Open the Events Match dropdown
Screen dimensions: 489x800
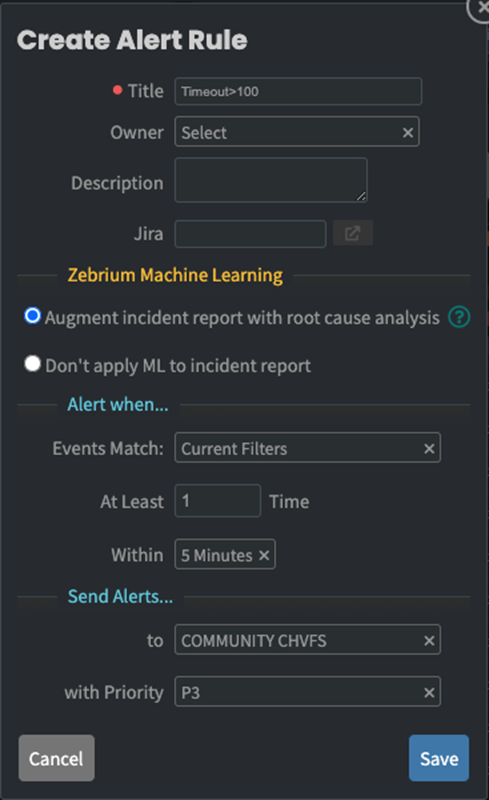[x=307, y=447]
